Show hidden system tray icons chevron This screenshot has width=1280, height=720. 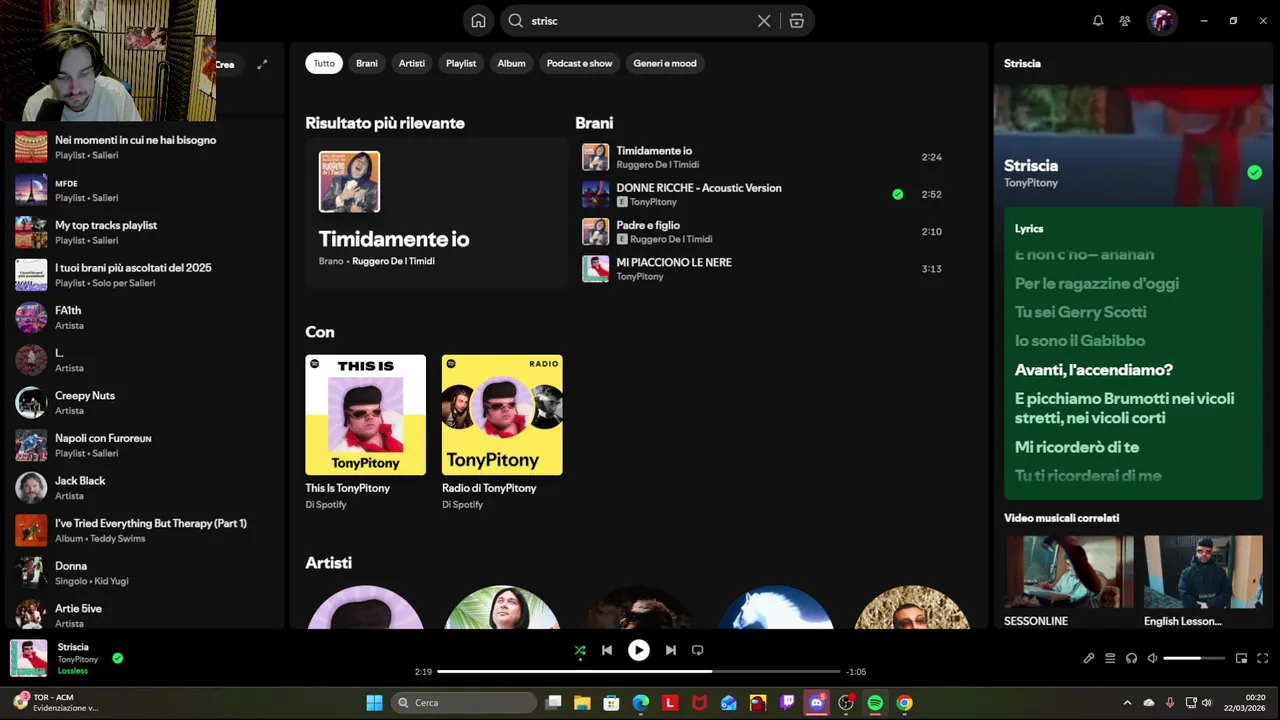1127,703
